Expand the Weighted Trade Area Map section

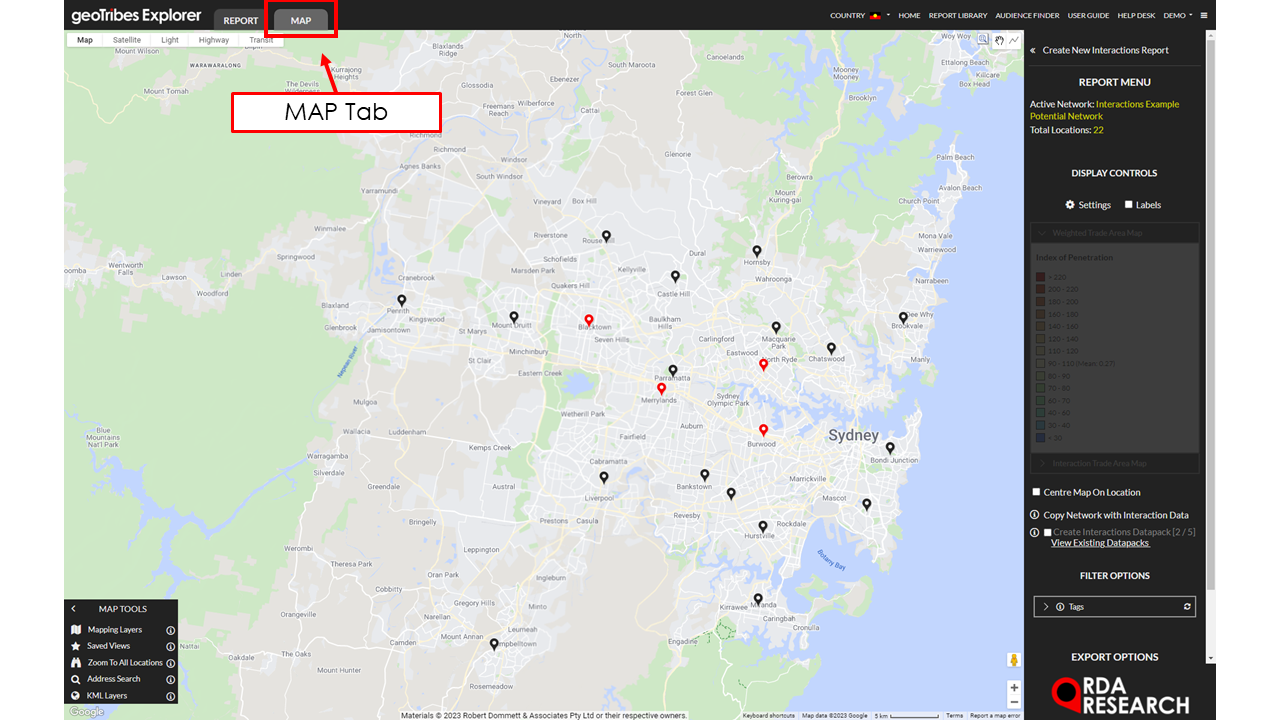1114,233
